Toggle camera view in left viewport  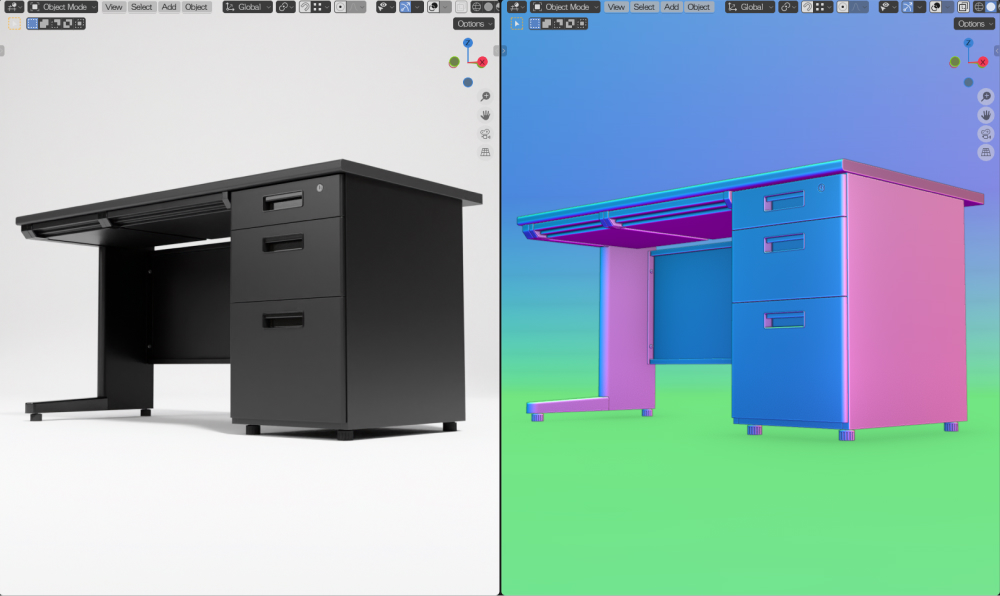point(485,134)
